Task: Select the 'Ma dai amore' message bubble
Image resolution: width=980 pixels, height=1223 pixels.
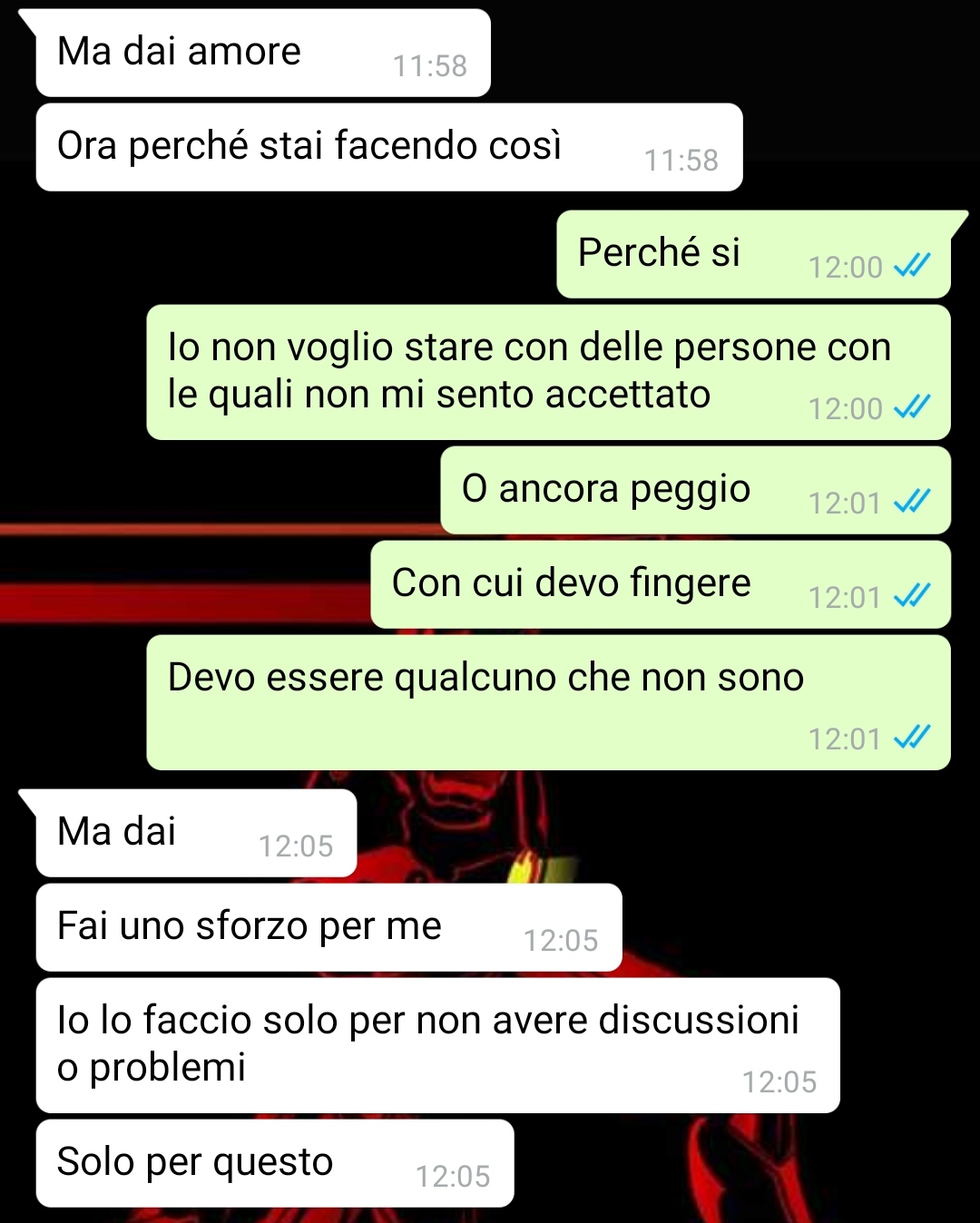Action: pos(263,53)
